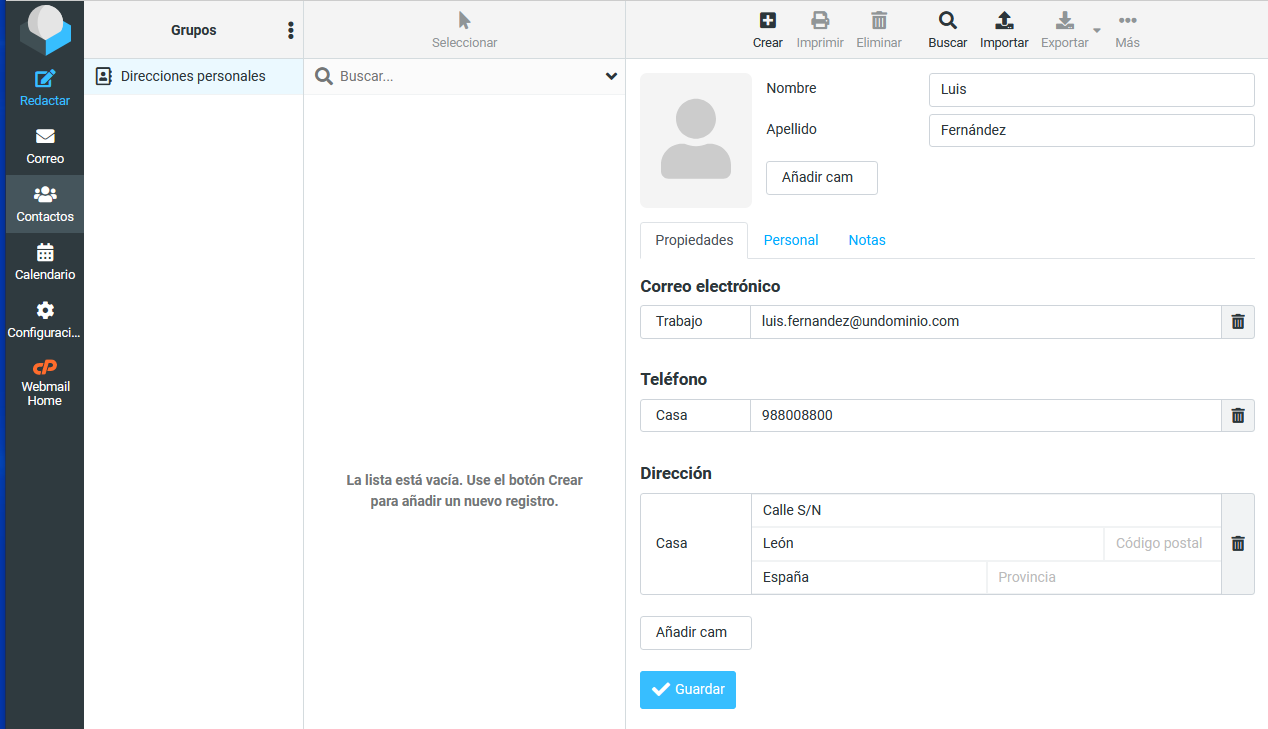Expand search options chevron
The height and width of the screenshot is (729, 1268).
point(611,76)
